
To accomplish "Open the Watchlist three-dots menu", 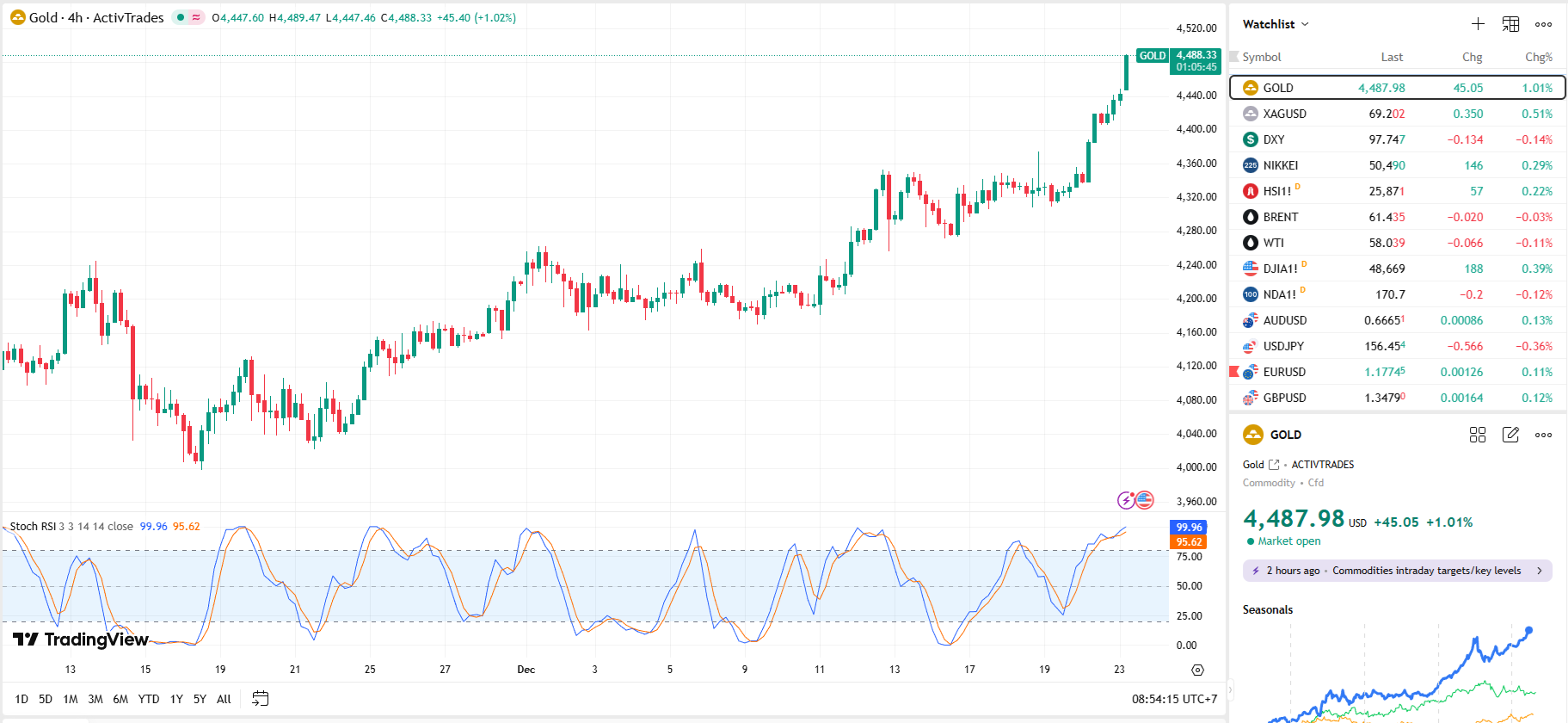I will click(x=1544, y=24).
